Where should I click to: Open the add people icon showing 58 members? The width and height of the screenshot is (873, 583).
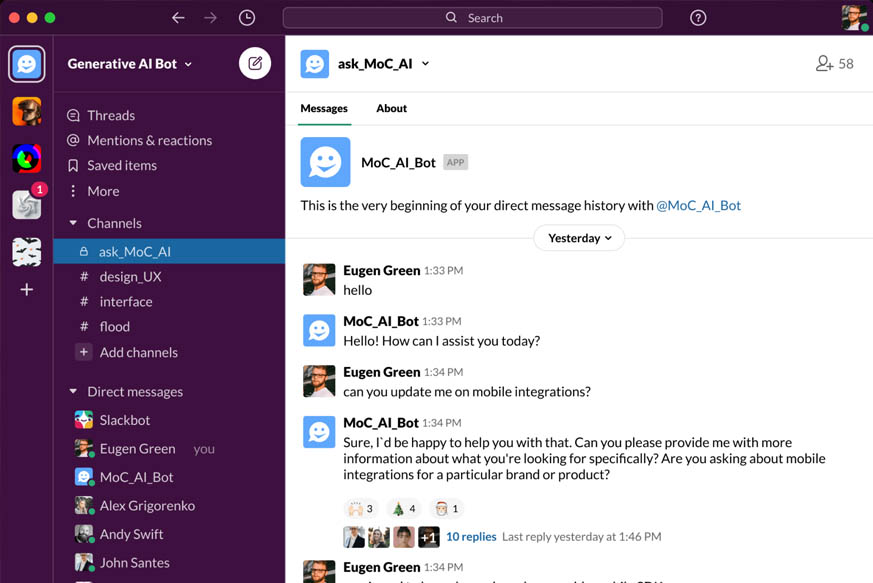pos(834,63)
